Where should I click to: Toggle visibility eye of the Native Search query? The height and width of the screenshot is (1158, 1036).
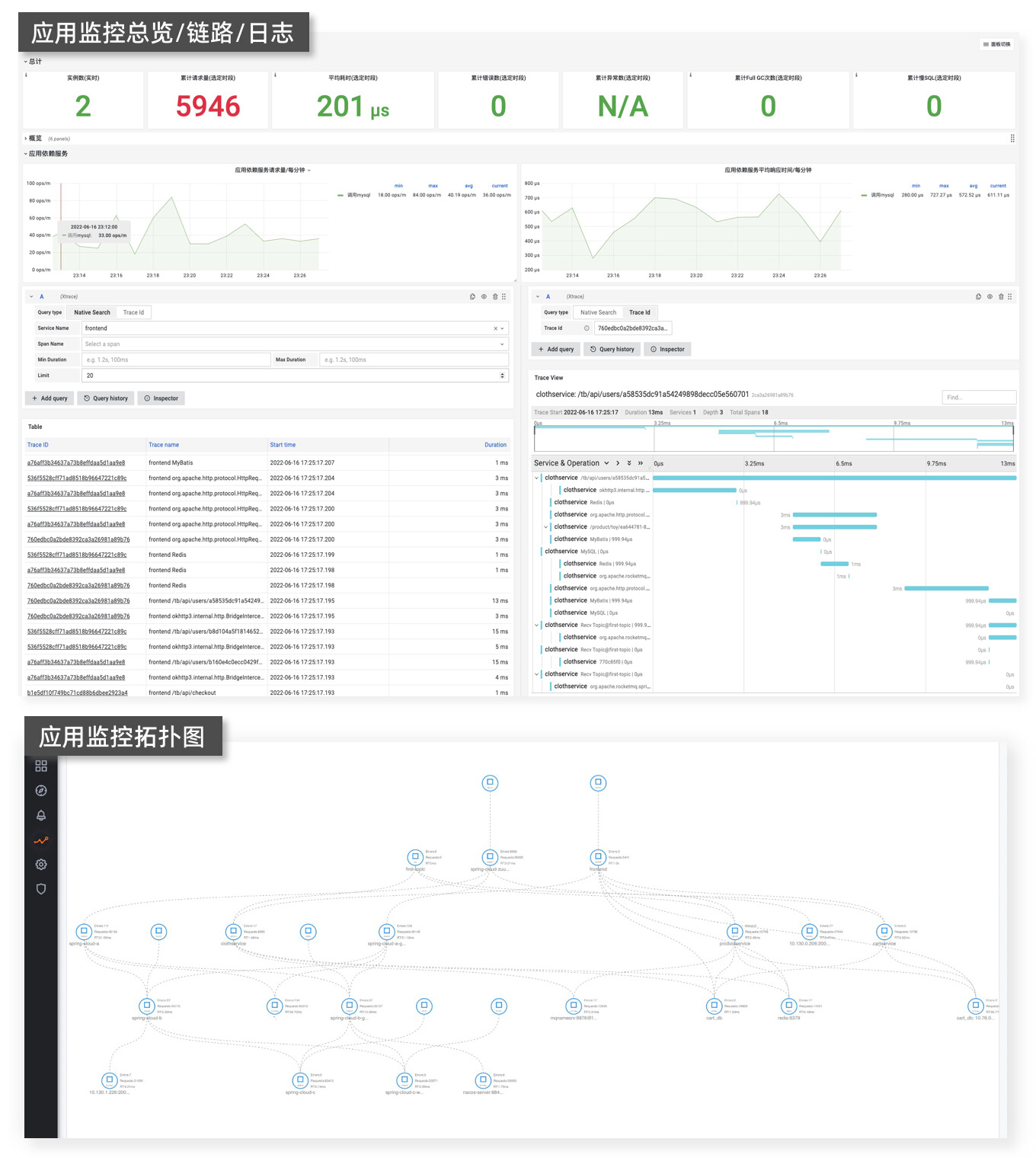point(484,296)
